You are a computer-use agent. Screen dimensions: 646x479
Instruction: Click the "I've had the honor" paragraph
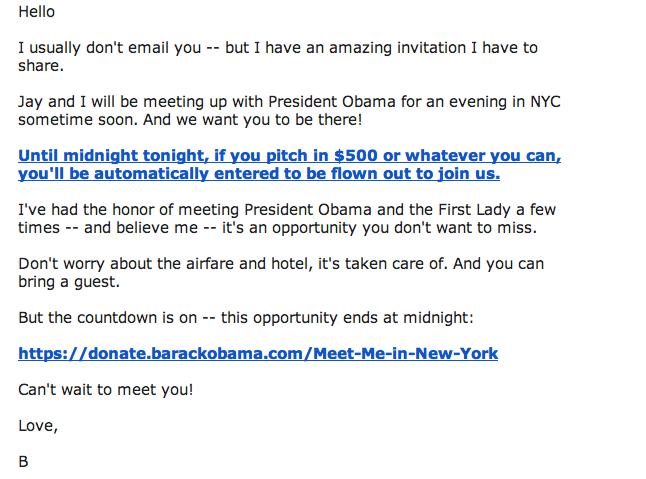287,219
